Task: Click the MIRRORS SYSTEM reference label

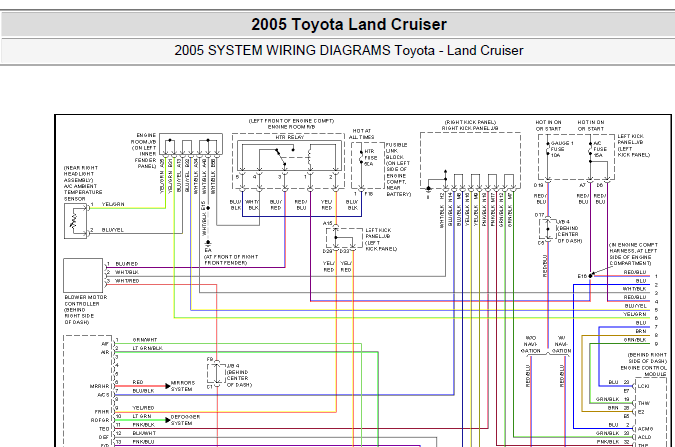Action: pos(183,386)
